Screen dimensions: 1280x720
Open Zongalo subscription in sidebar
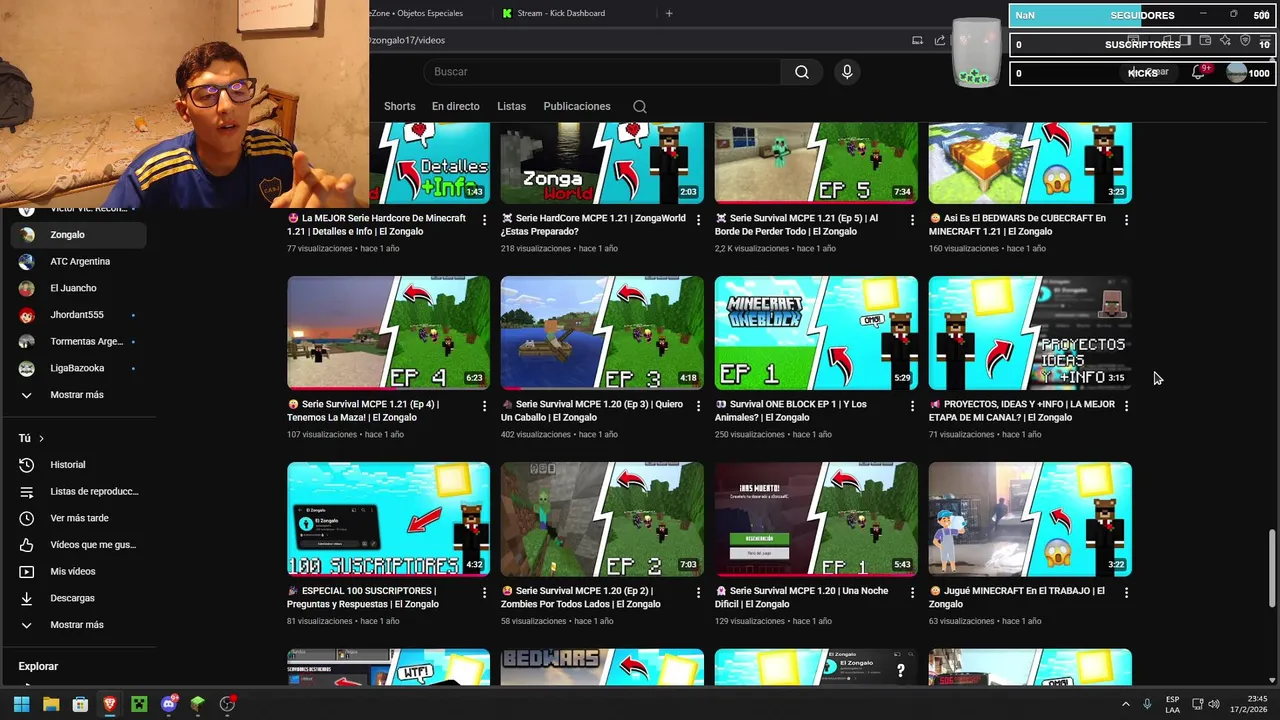[78, 235]
